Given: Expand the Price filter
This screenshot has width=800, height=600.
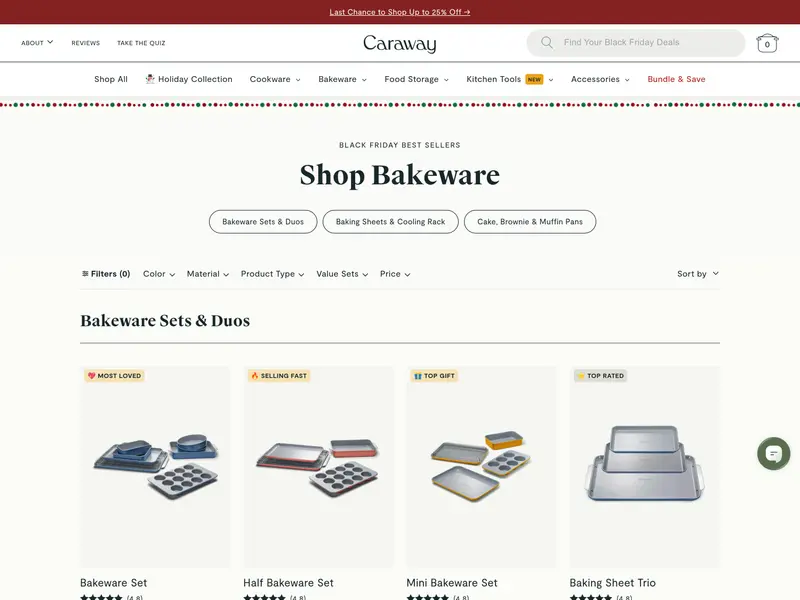Looking at the screenshot, I should click(395, 274).
